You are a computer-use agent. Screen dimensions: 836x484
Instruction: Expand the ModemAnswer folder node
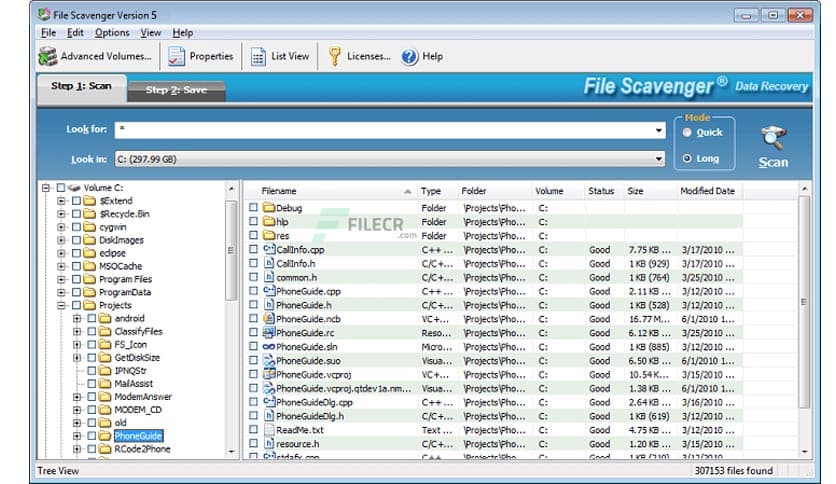click(77, 397)
